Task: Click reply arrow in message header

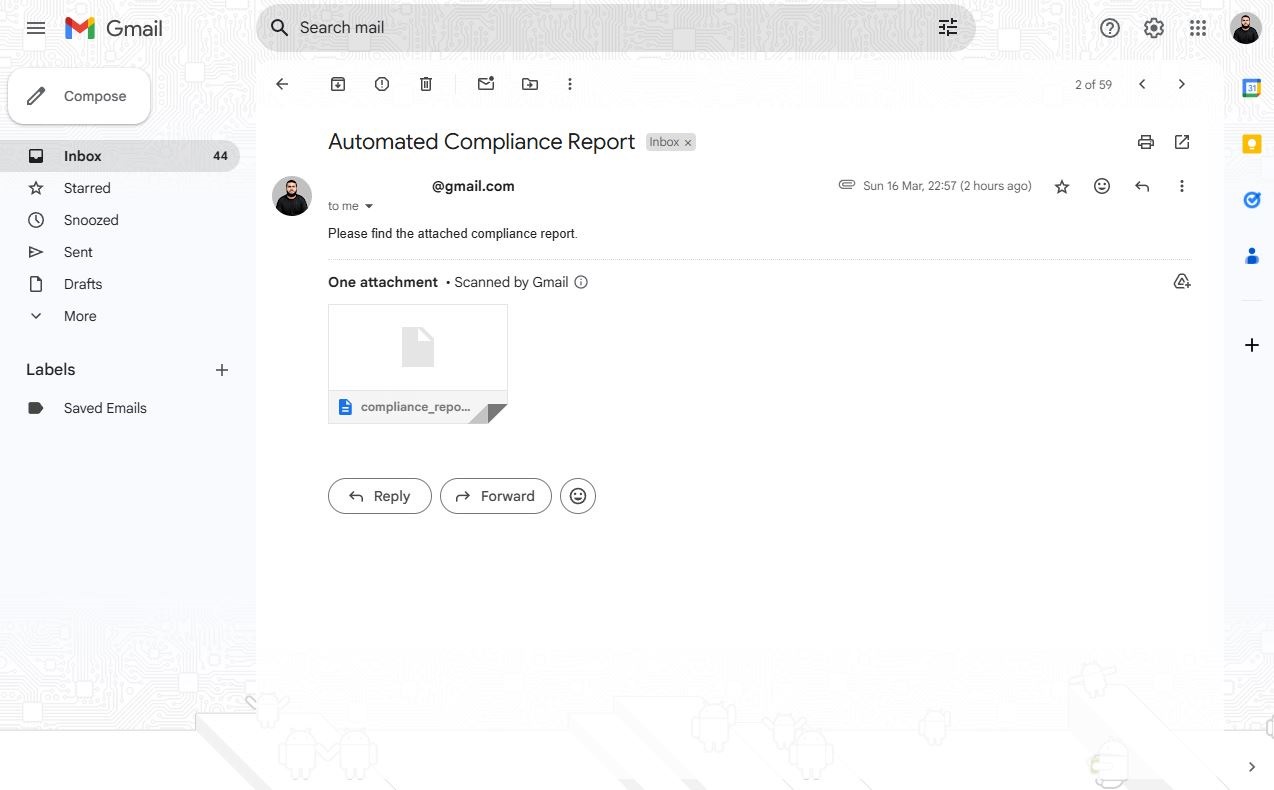Action: click(x=1142, y=186)
